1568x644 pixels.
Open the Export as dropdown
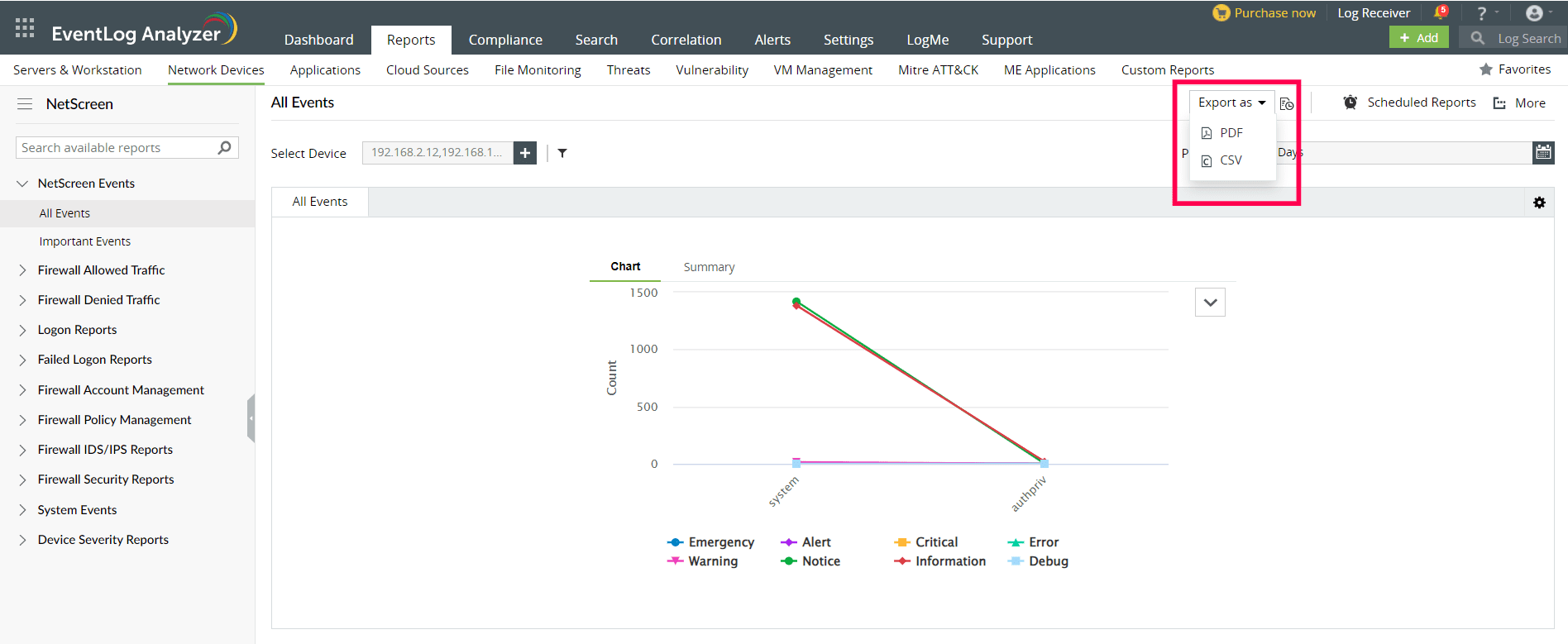[x=1231, y=103]
